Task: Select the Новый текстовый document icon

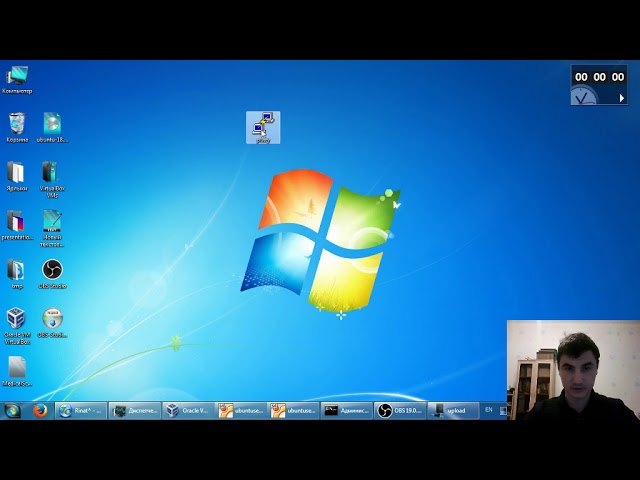Action: point(52,229)
